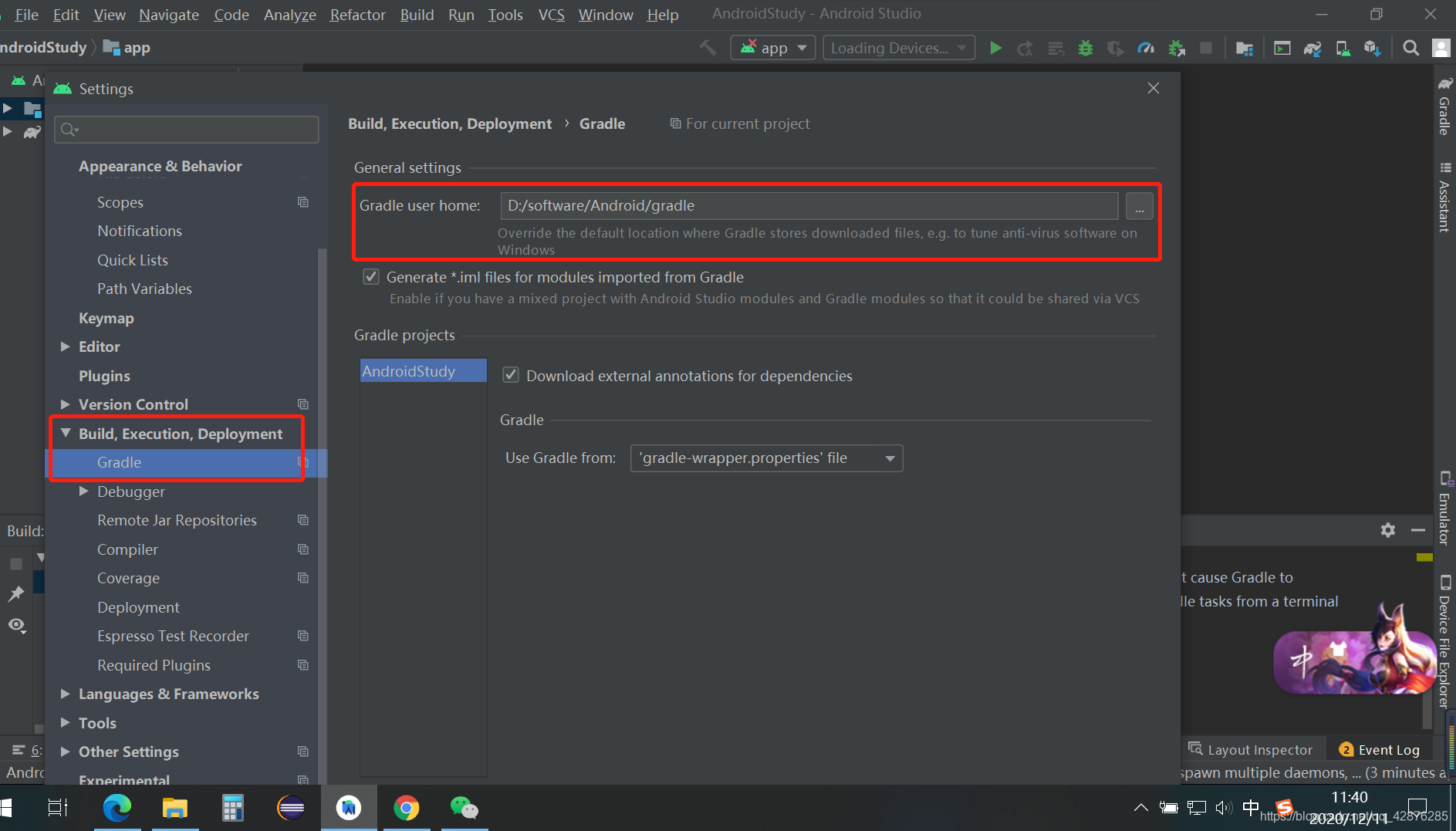Image resolution: width=1456 pixels, height=831 pixels.
Task: Open the Layout Inspector tab
Action: click(1250, 749)
